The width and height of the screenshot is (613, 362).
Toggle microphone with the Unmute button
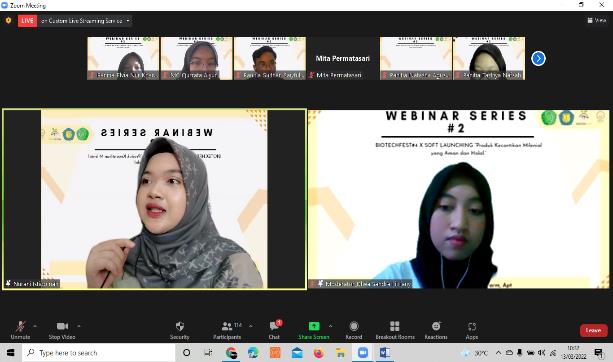(x=20, y=330)
